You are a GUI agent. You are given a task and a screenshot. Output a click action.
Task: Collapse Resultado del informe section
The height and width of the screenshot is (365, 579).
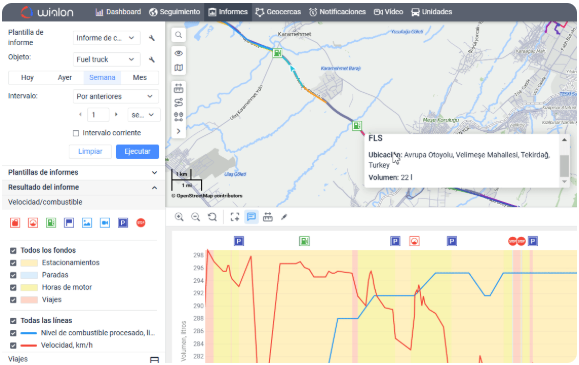pos(83,187)
